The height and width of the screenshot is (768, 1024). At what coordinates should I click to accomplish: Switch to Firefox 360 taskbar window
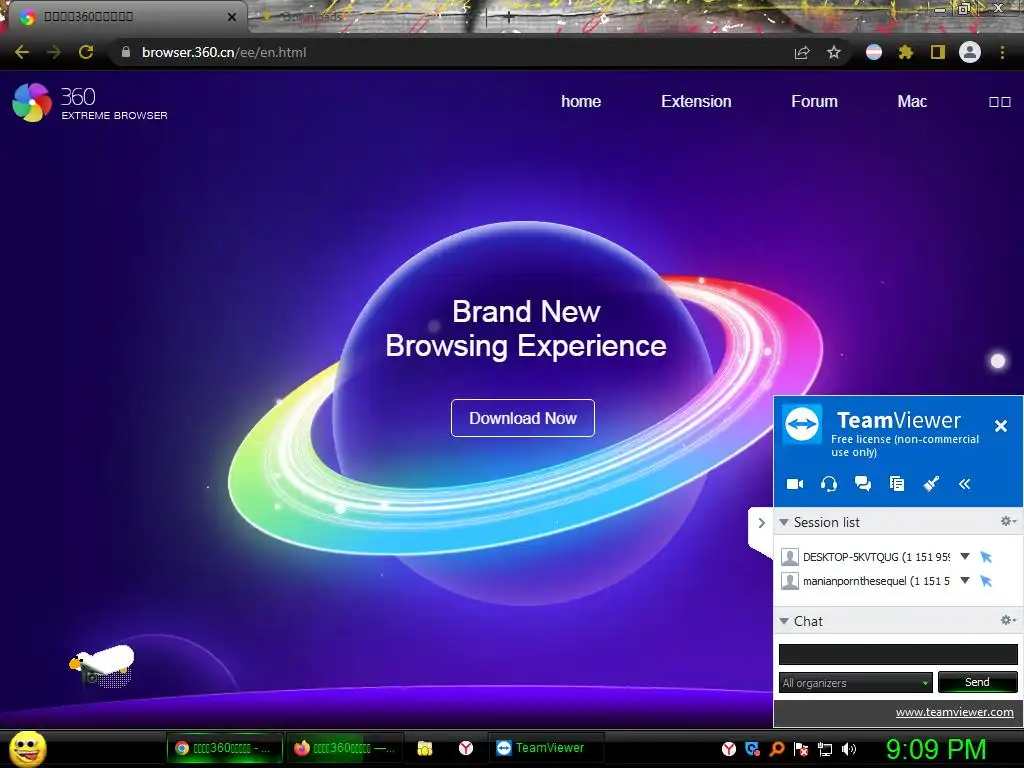click(344, 748)
